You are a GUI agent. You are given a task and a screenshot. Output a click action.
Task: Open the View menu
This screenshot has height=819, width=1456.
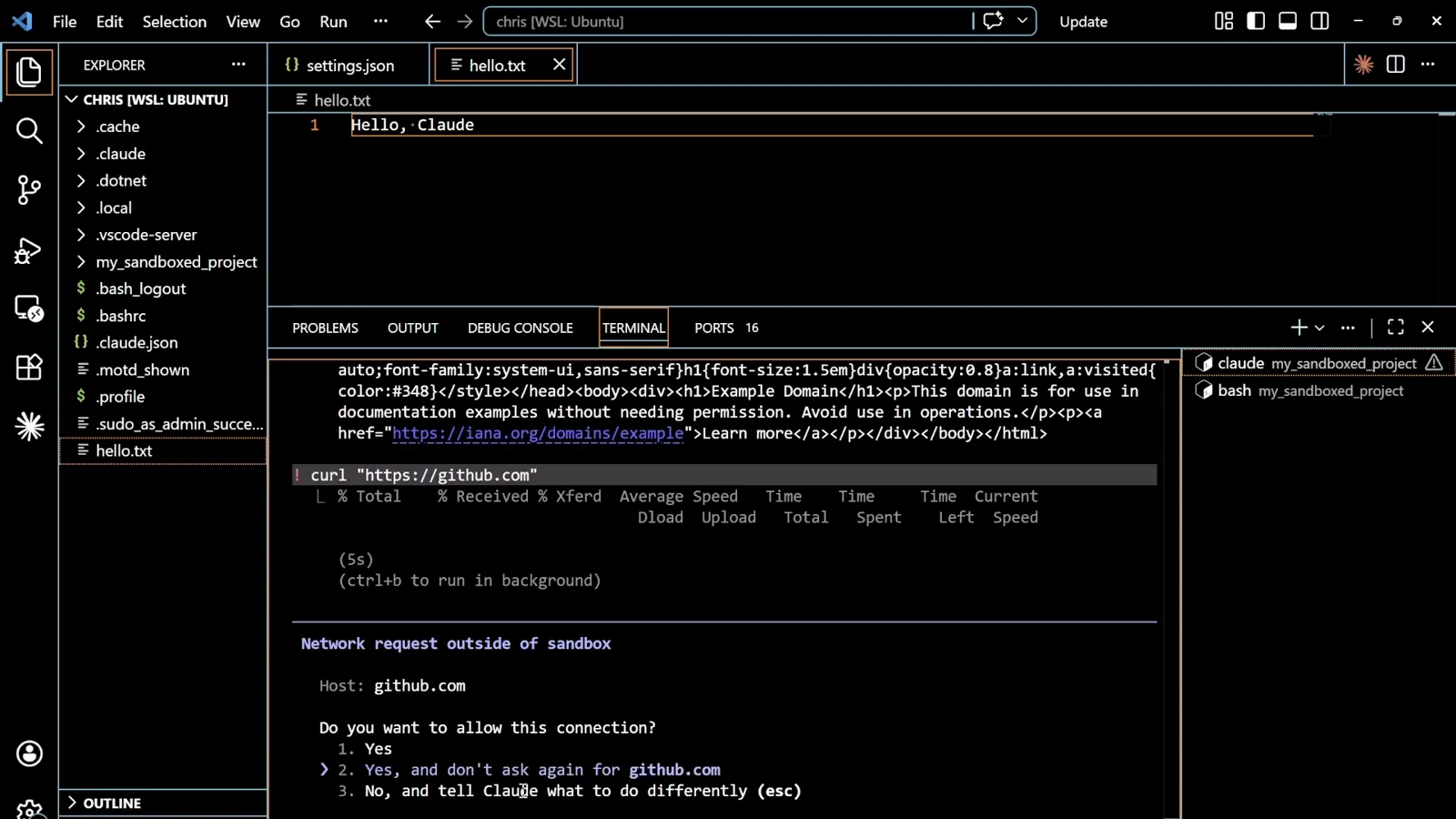(243, 21)
